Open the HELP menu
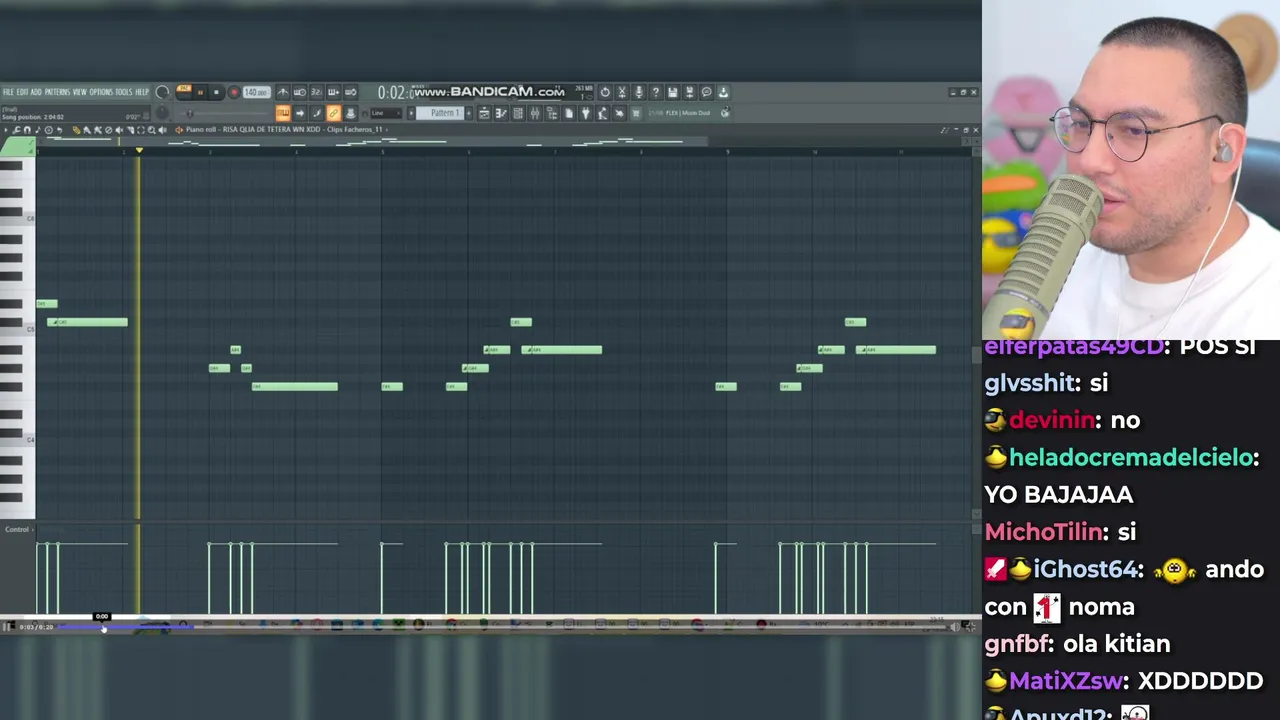Image resolution: width=1280 pixels, height=720 pixels. point(142,92)
